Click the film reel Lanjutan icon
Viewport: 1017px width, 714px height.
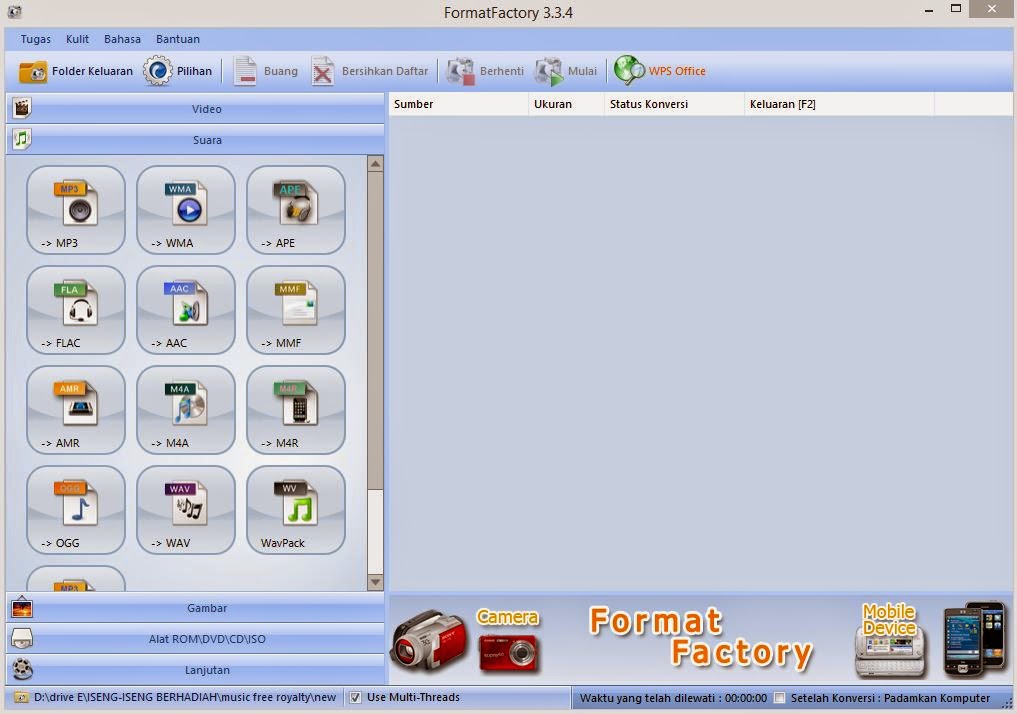point(21,669)
